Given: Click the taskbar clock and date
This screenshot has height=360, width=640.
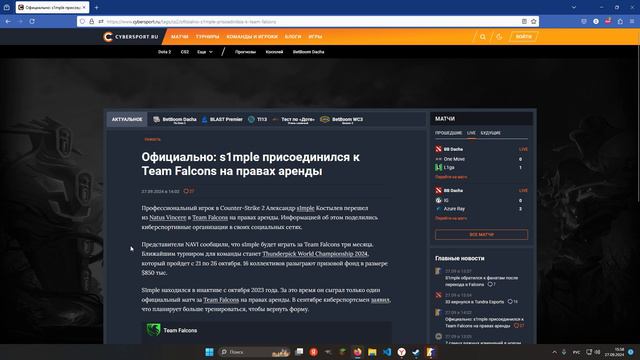Looking at the screenshot, I should coord(614,352).
